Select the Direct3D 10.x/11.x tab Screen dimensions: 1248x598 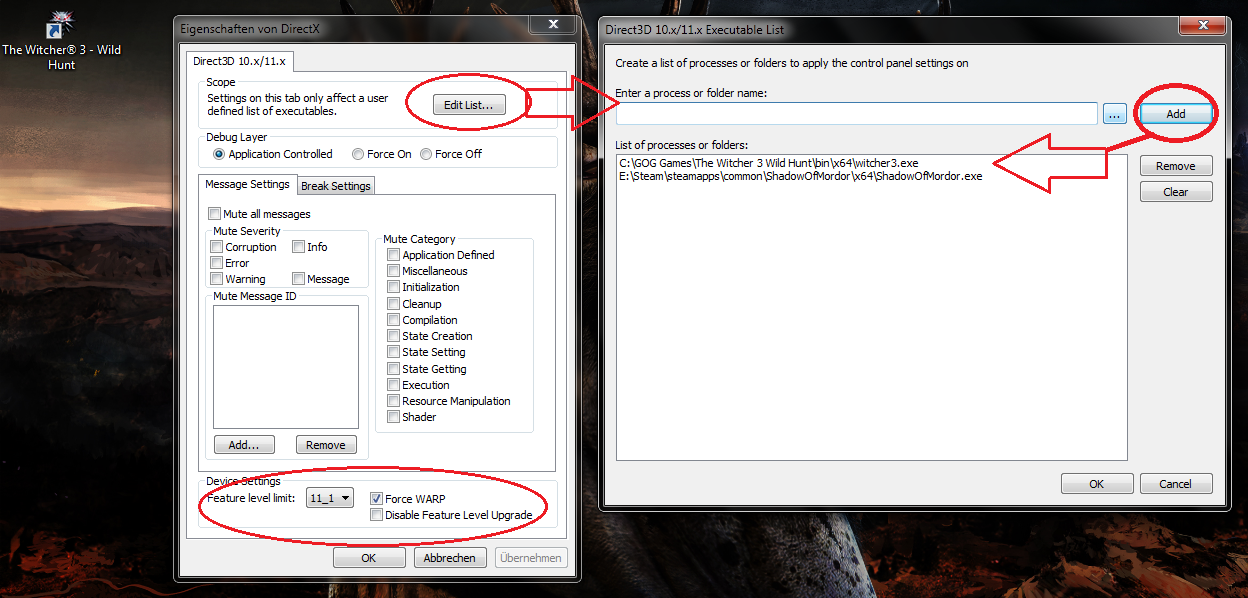(239, 61)
